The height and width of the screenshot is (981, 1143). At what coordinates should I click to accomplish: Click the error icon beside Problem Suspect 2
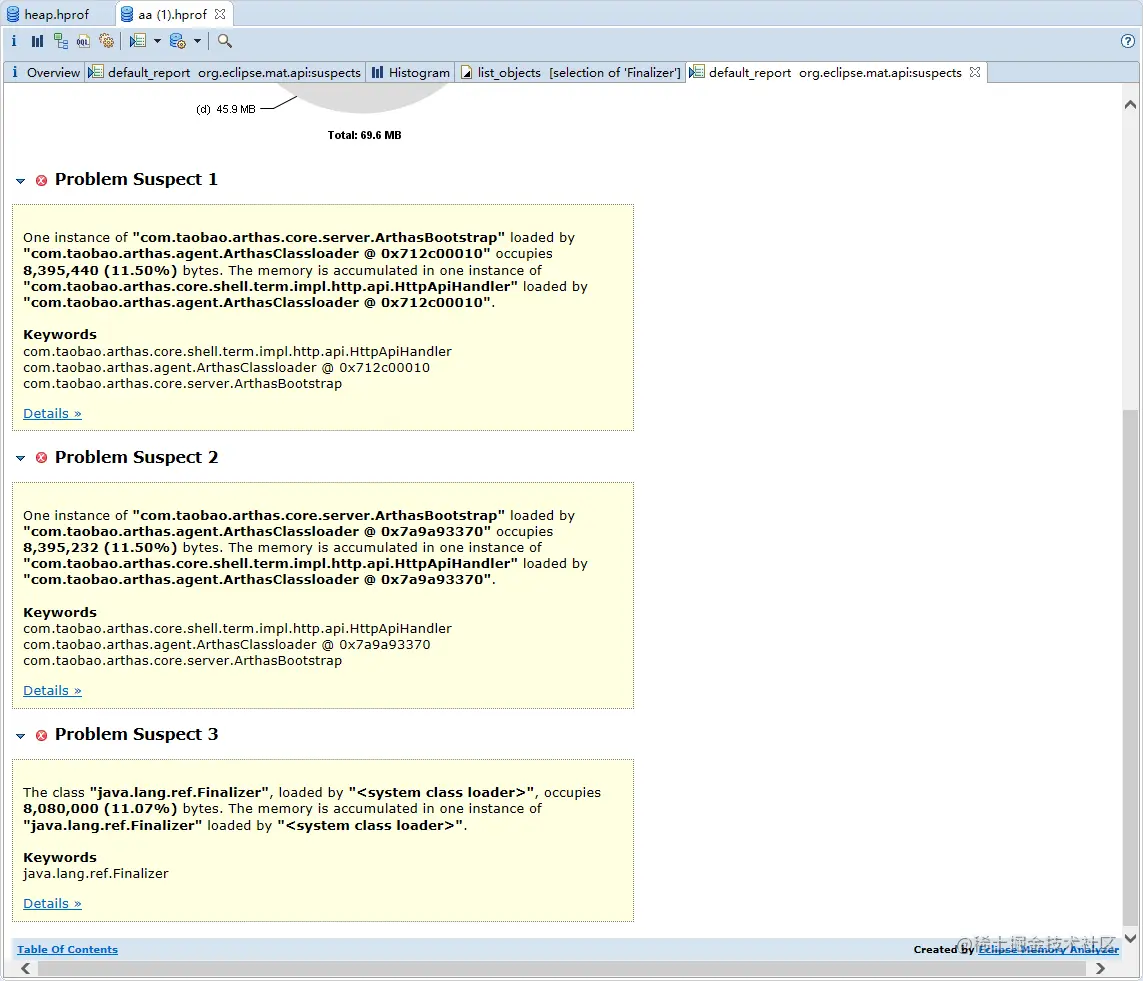click(x=42, y=458)
